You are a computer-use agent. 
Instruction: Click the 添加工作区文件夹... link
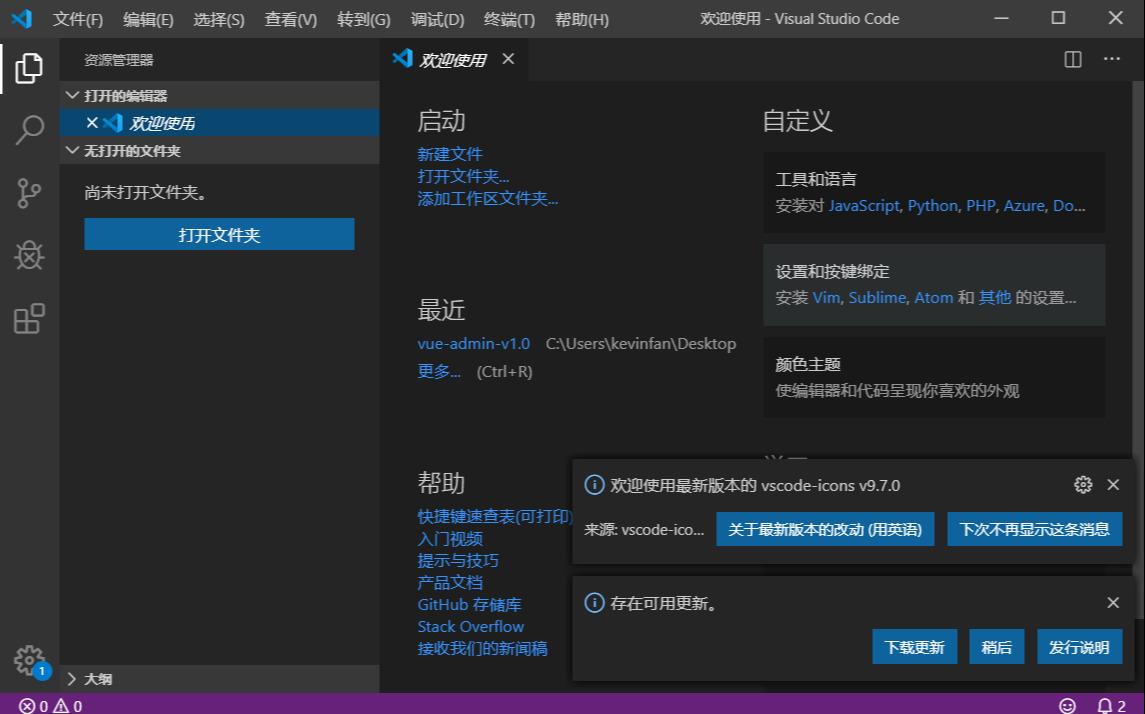coord(487,198)
